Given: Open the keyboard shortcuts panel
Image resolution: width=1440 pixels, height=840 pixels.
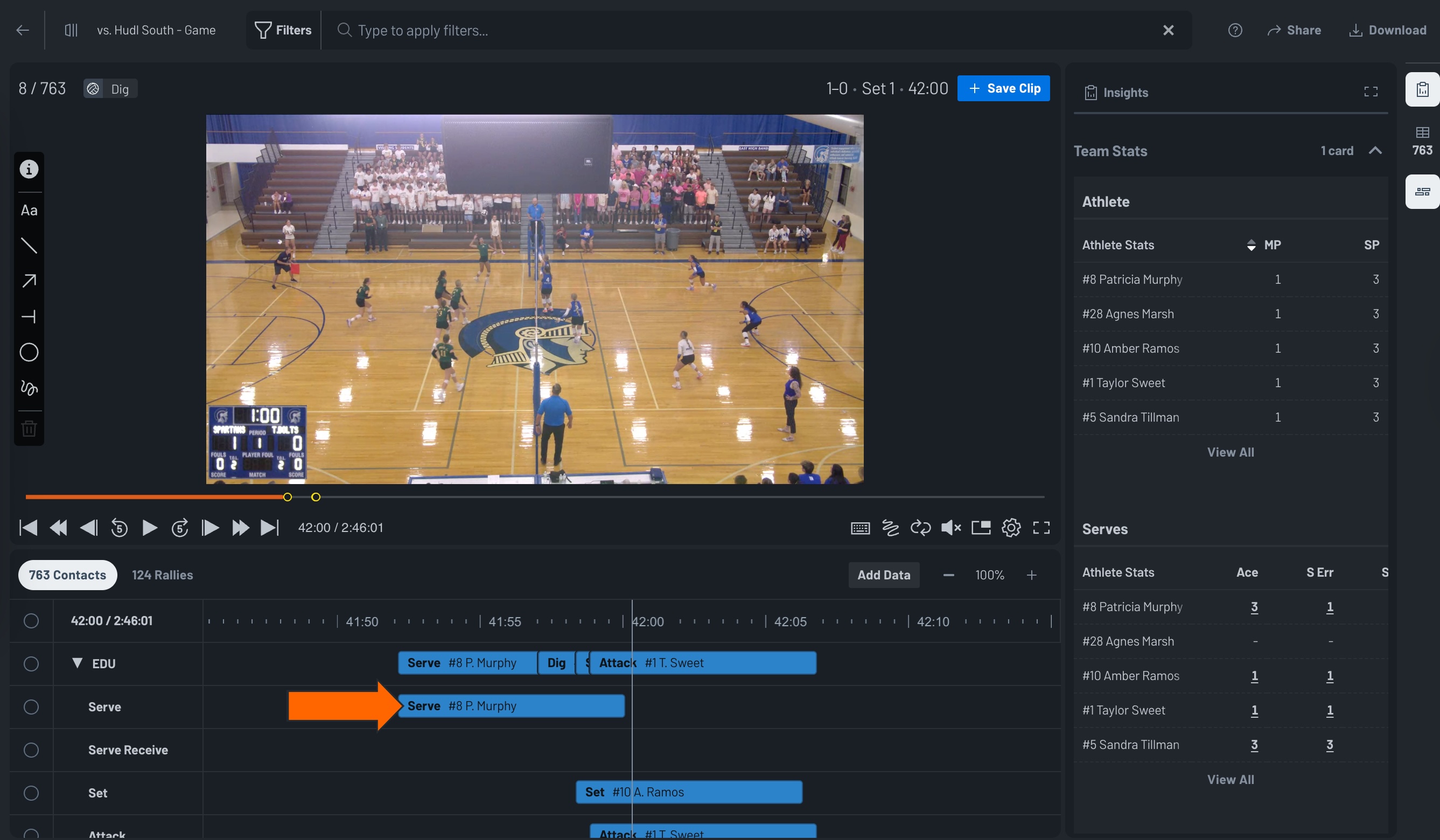Looking at the screenshot, I should pyautogui.click(x=861, y=528).
